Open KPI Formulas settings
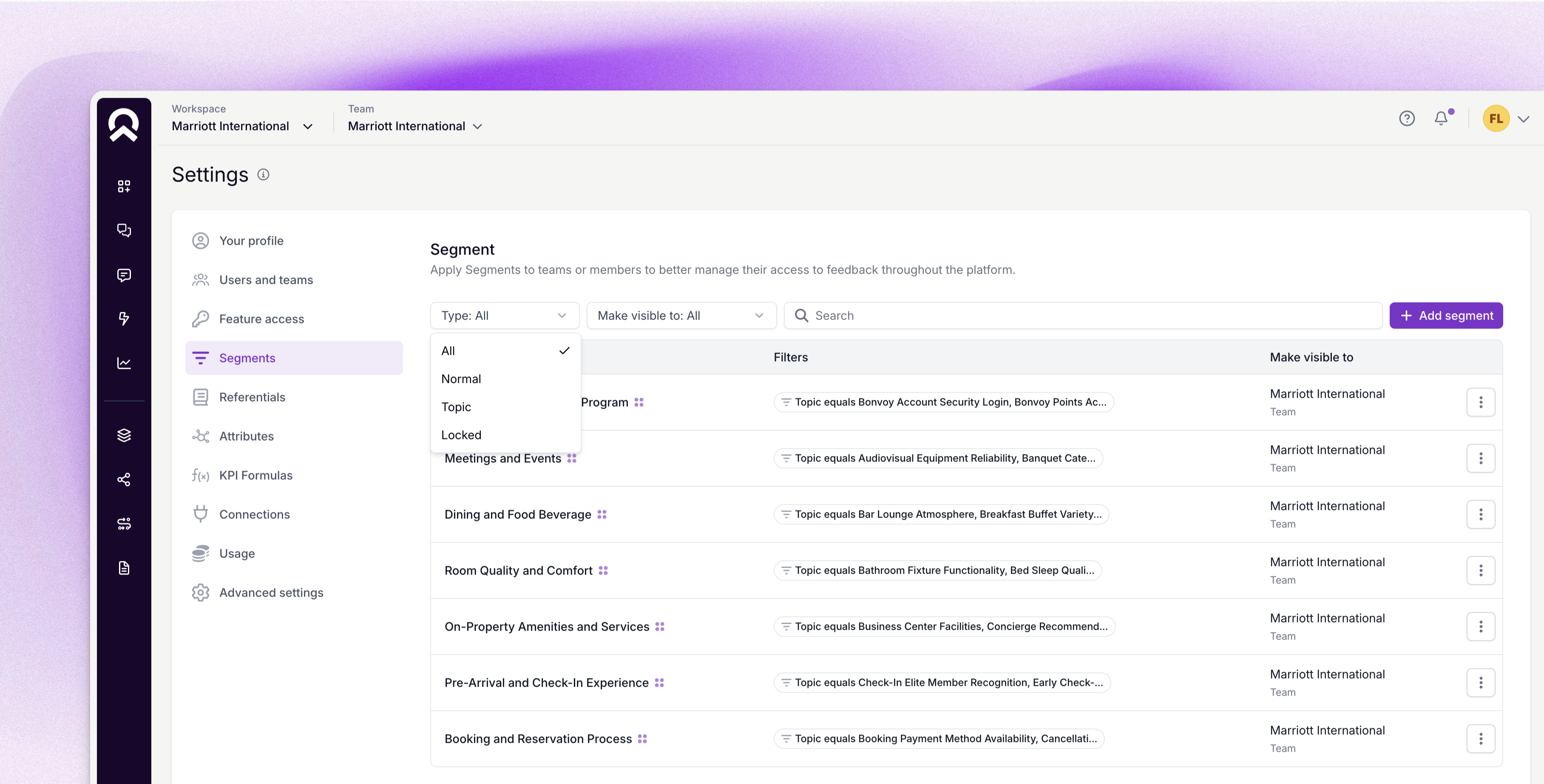The height and width of the screenshot is (784, 1544). pos(294,475)
